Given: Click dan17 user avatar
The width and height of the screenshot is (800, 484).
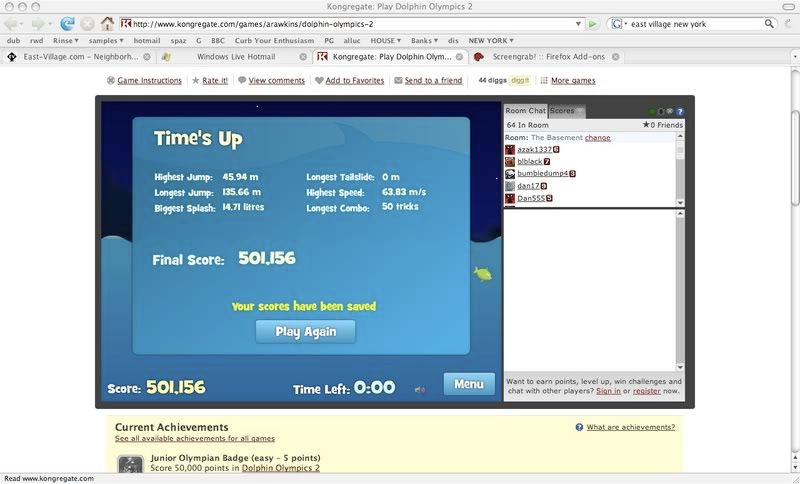Looking at the screenshot, I should point(510,186).
